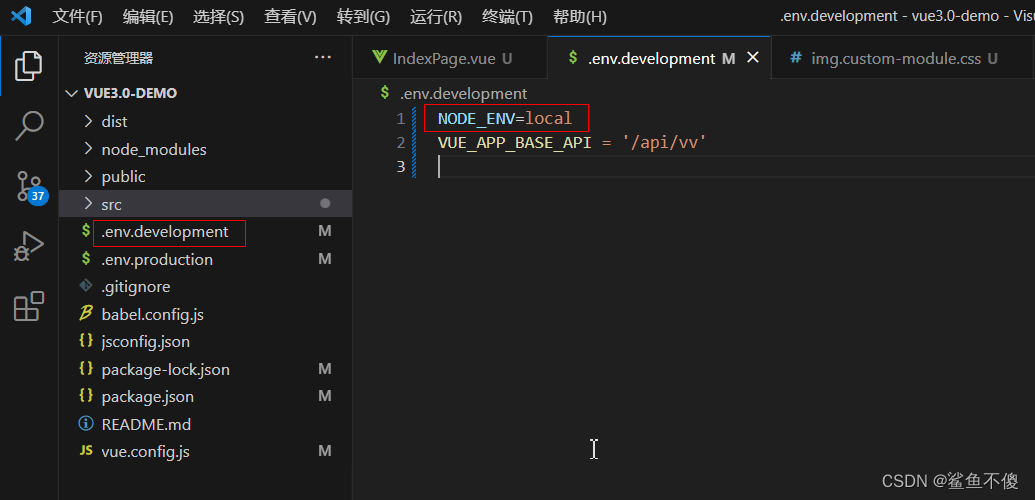Open the README.md file
The width and height of the screenshot is (1035, 500).
tap(146, 424)
